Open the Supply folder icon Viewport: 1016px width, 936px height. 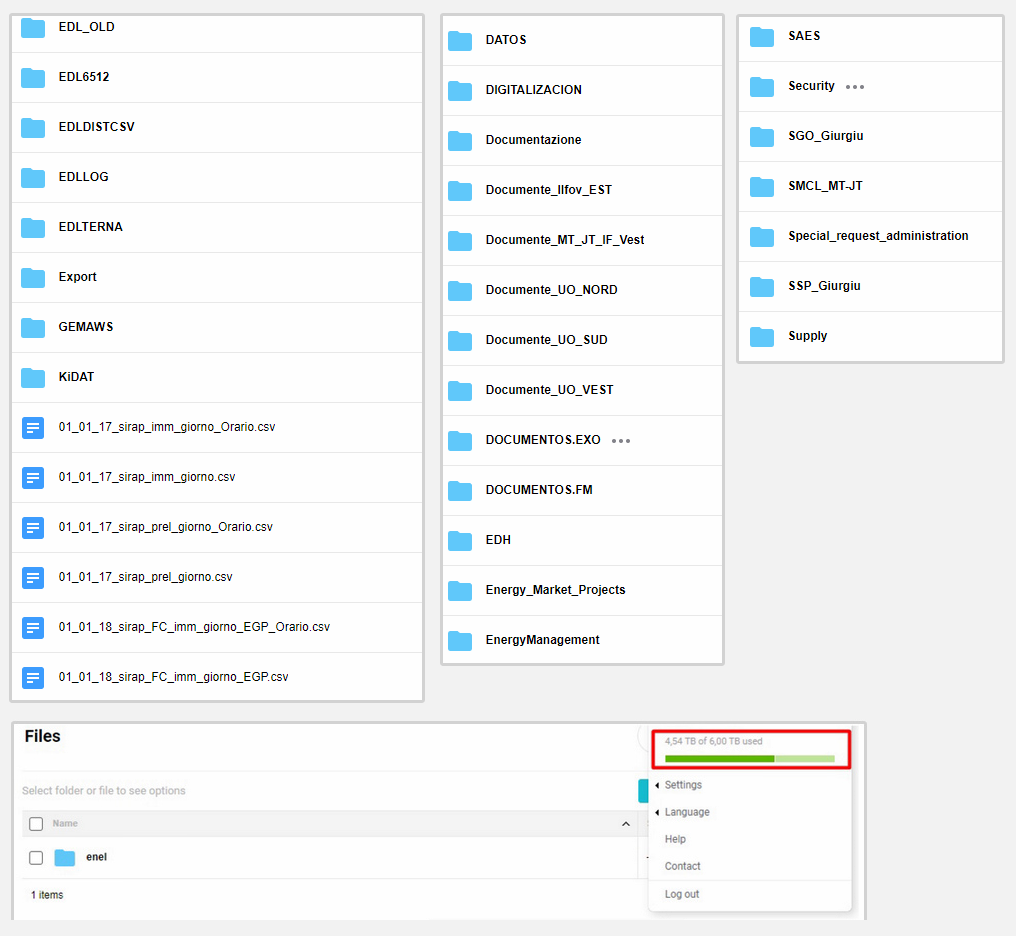pyautogui.click(x=762, y=337)
